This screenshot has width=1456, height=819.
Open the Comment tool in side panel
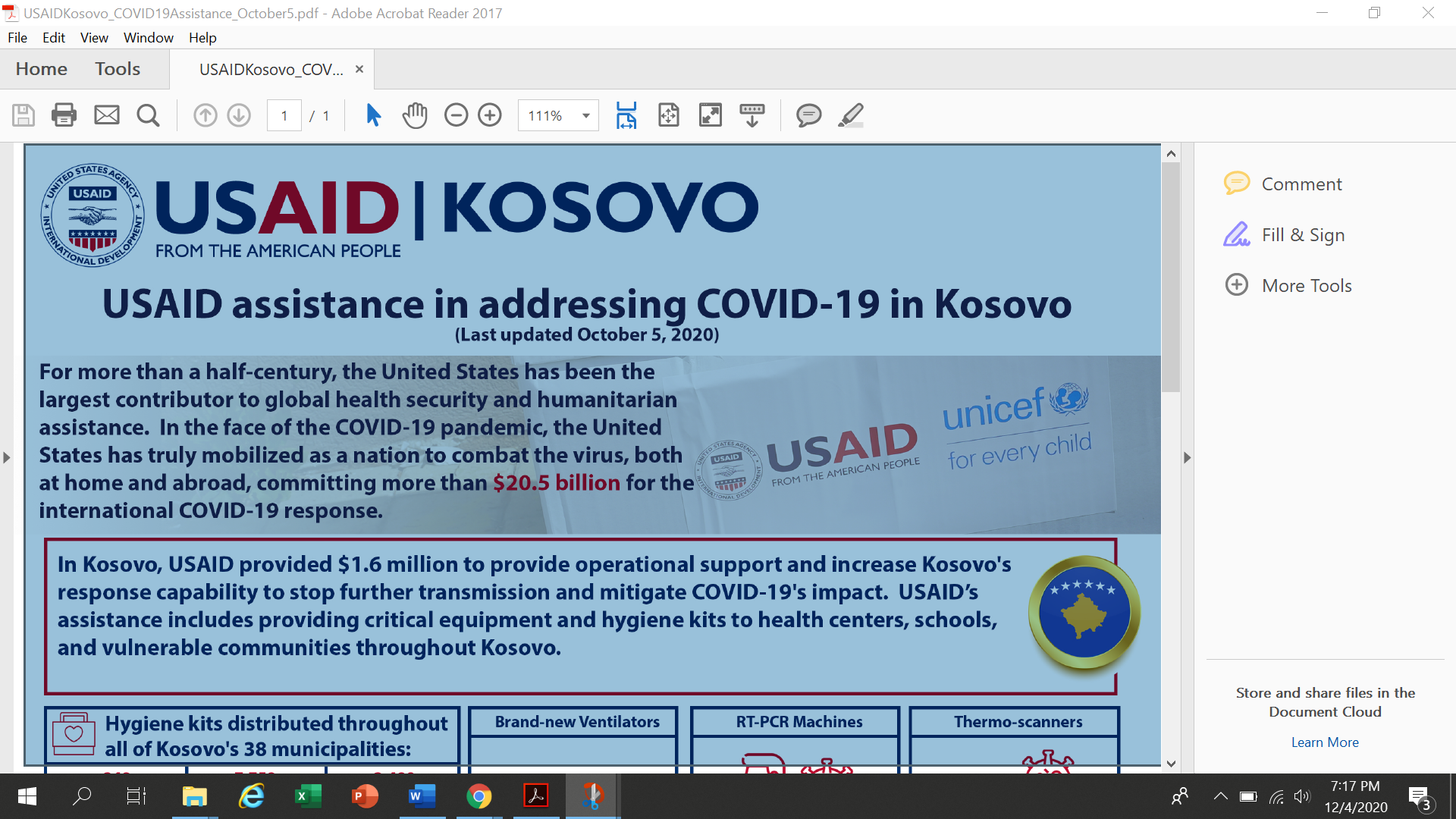(1283, 184)
